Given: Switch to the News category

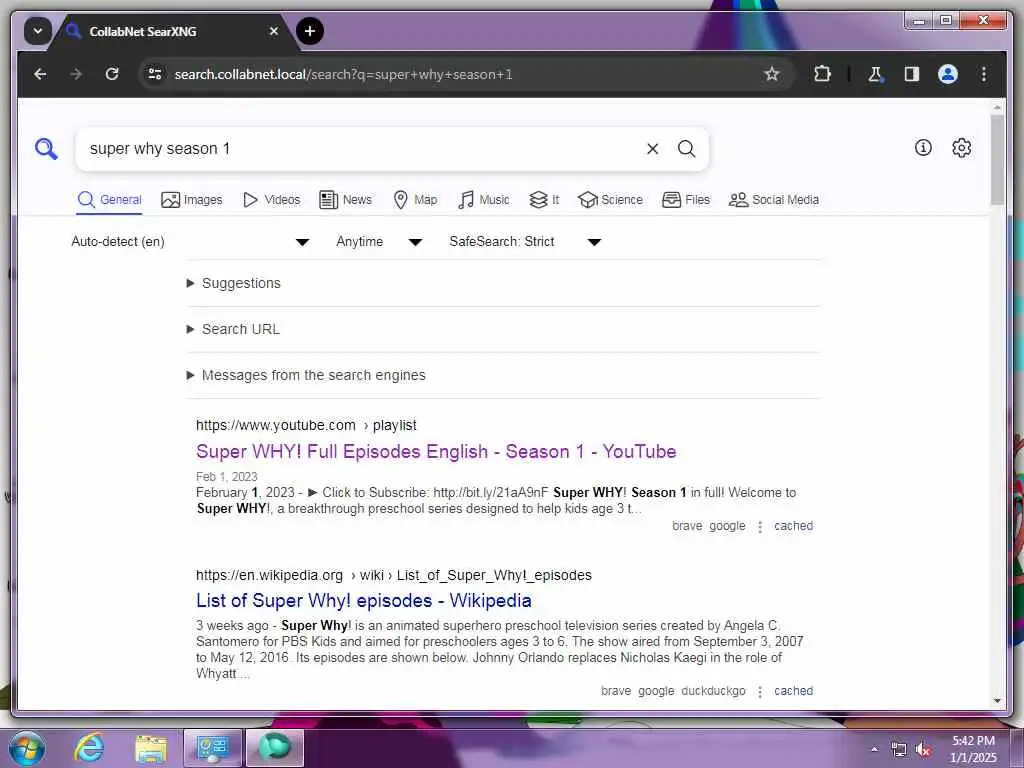Looking at the screenshot, I should coord(345,200).
